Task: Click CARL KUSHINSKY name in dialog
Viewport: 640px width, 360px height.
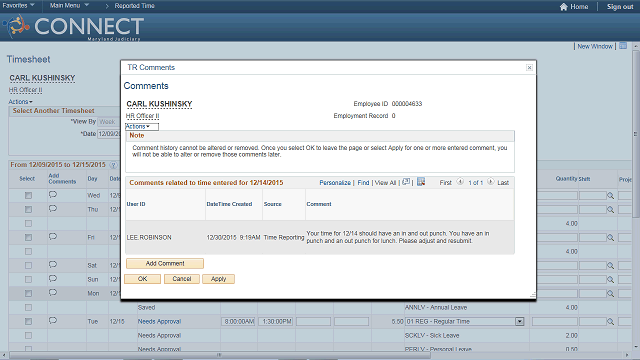Action: (x=159, y=104)
